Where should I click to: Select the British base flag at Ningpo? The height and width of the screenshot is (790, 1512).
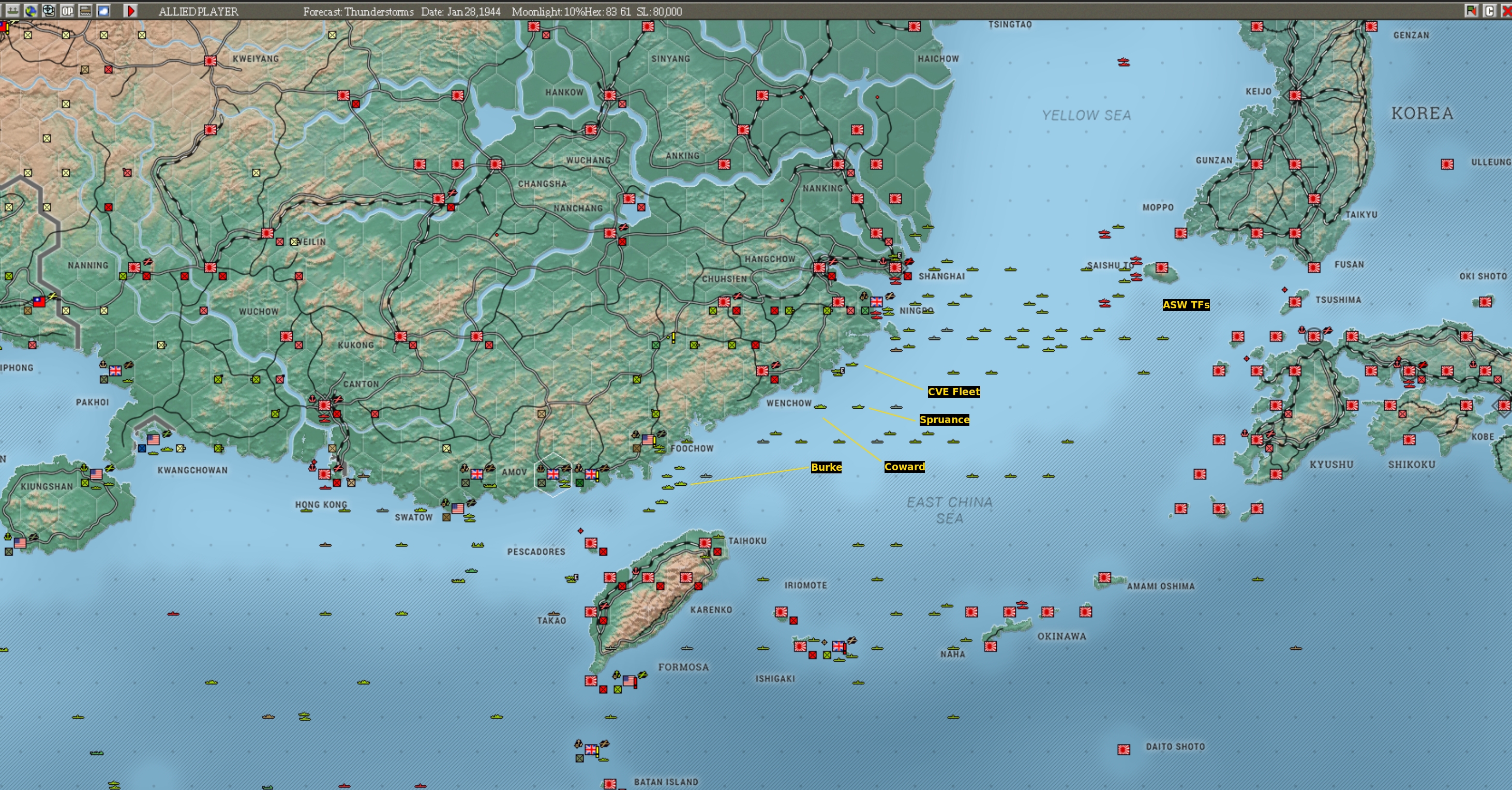tap(876, 302)
